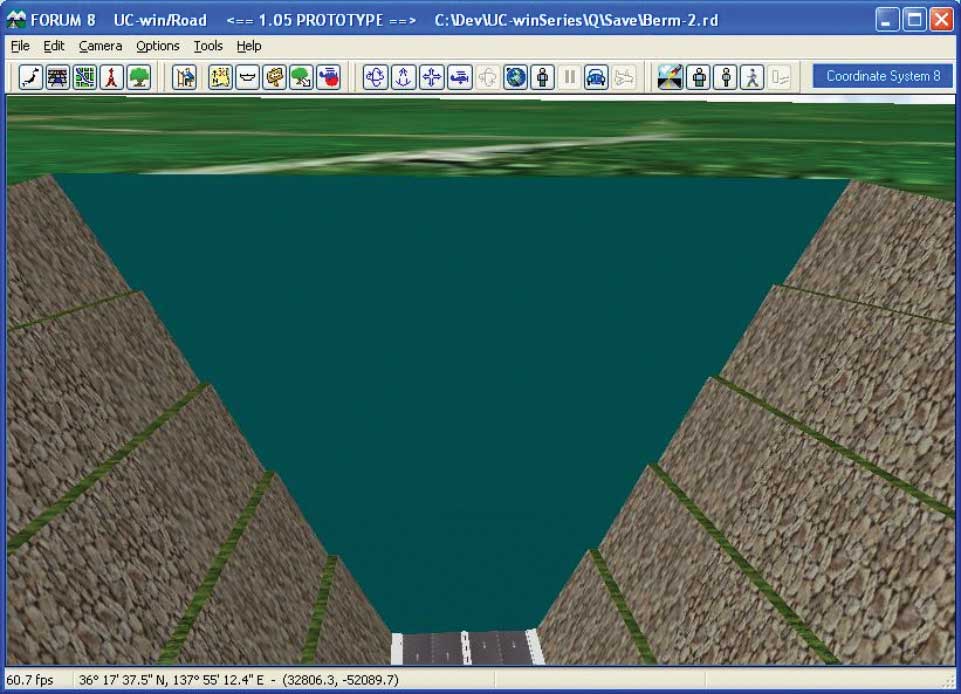Open the Help menu
This screenshot has width=961, height=694.
tap(249, 46)
